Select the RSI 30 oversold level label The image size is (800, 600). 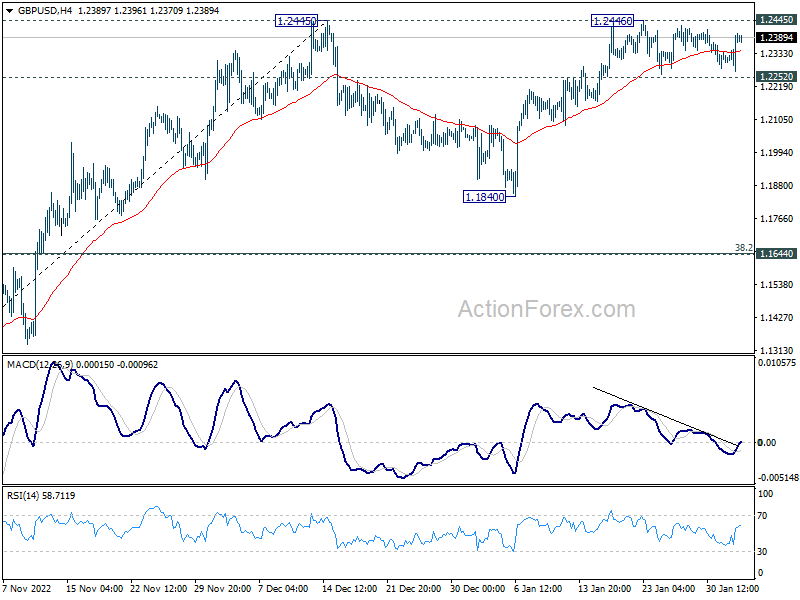pyautogui.click(x=762, y=552)
